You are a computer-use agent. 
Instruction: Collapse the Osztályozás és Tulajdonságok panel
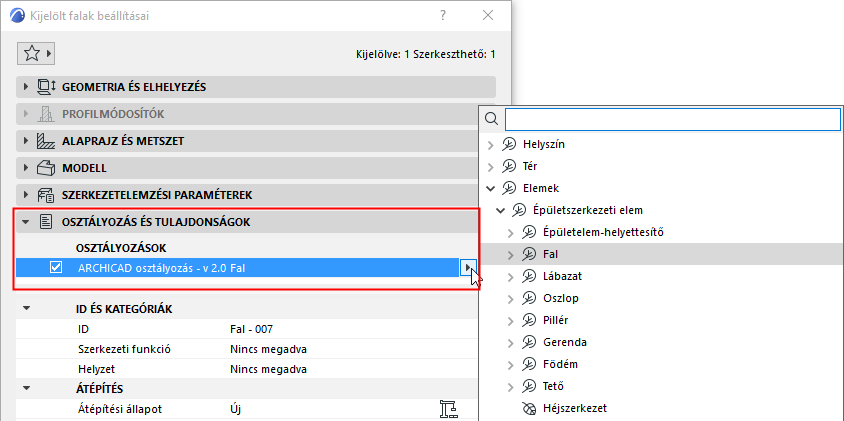[26, 222]
